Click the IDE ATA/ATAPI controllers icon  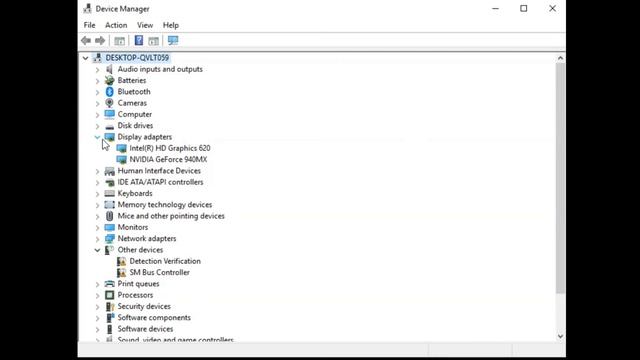pos(109,182)
